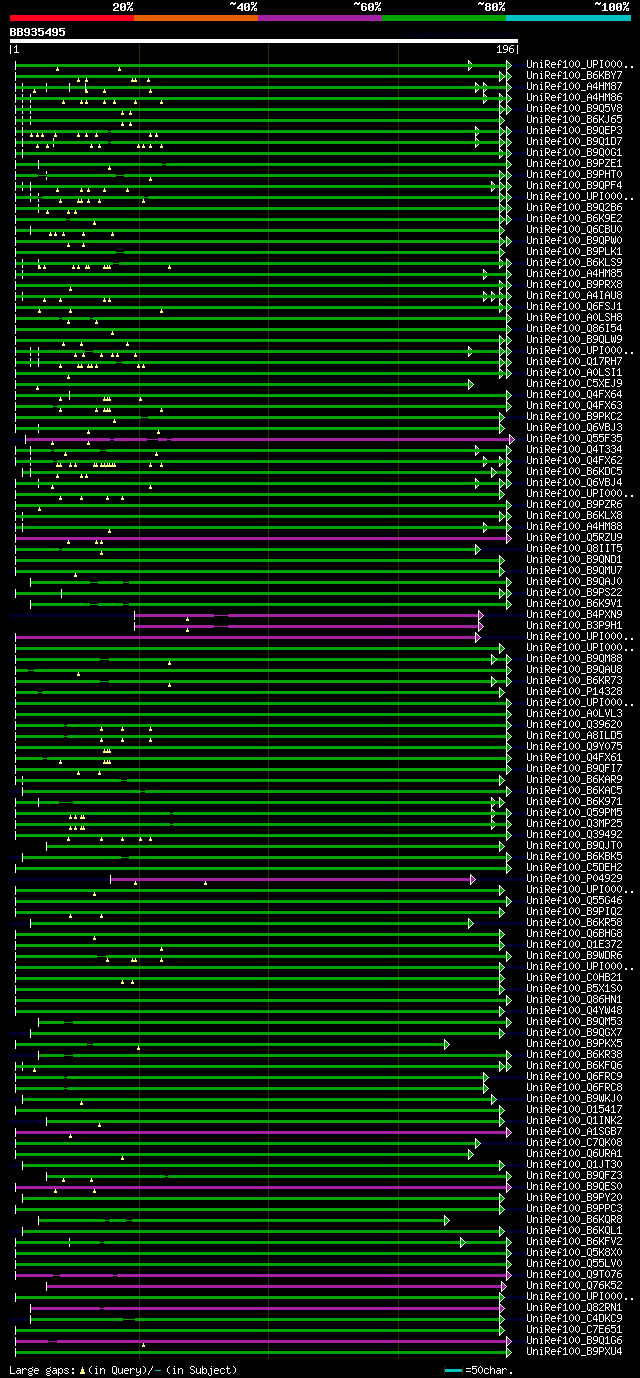Click the purple ~60% identity legend segment
The height and width of the screenshot is (1378, 640).
pyautogui.click(x=320, y=18)
